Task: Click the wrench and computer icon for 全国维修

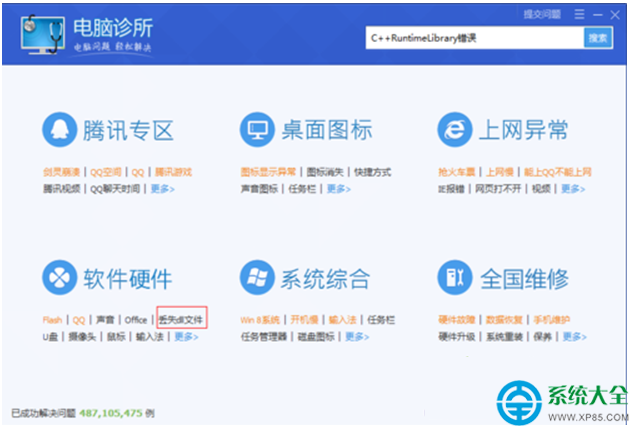Action: tap(455, 278)
